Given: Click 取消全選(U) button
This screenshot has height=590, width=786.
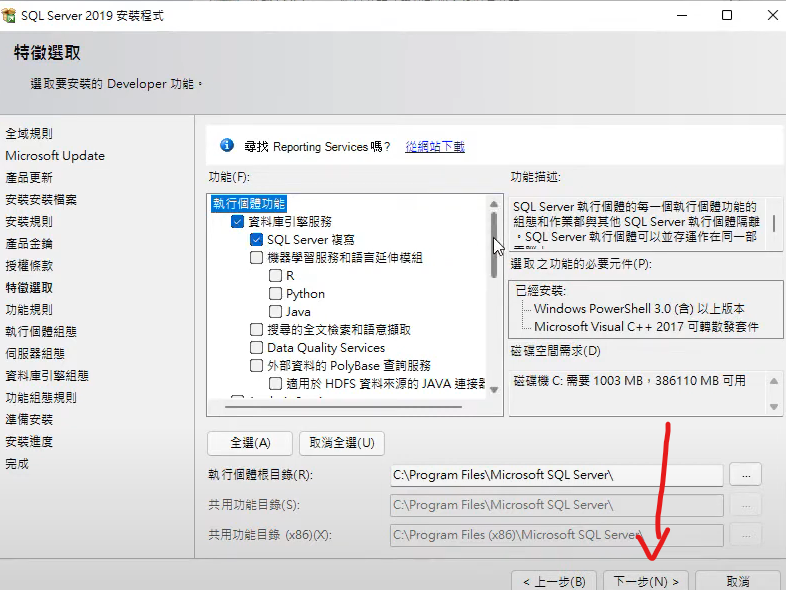Looking at the screenshot, I should pos(342,443).
